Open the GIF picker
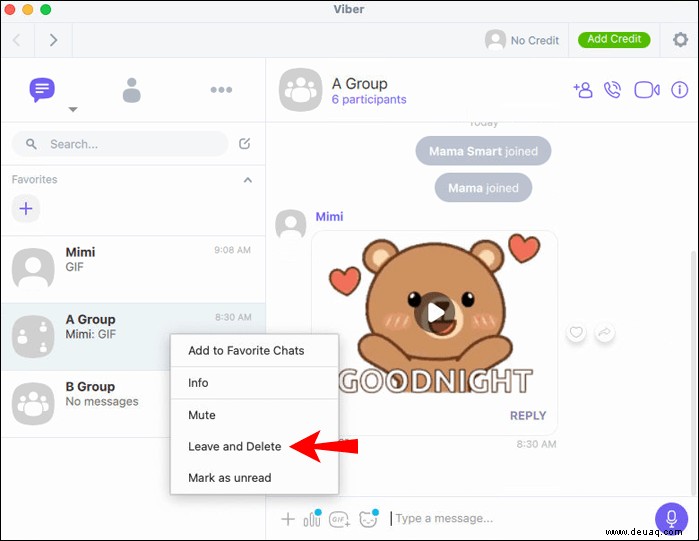 click(x=340, y=519)
